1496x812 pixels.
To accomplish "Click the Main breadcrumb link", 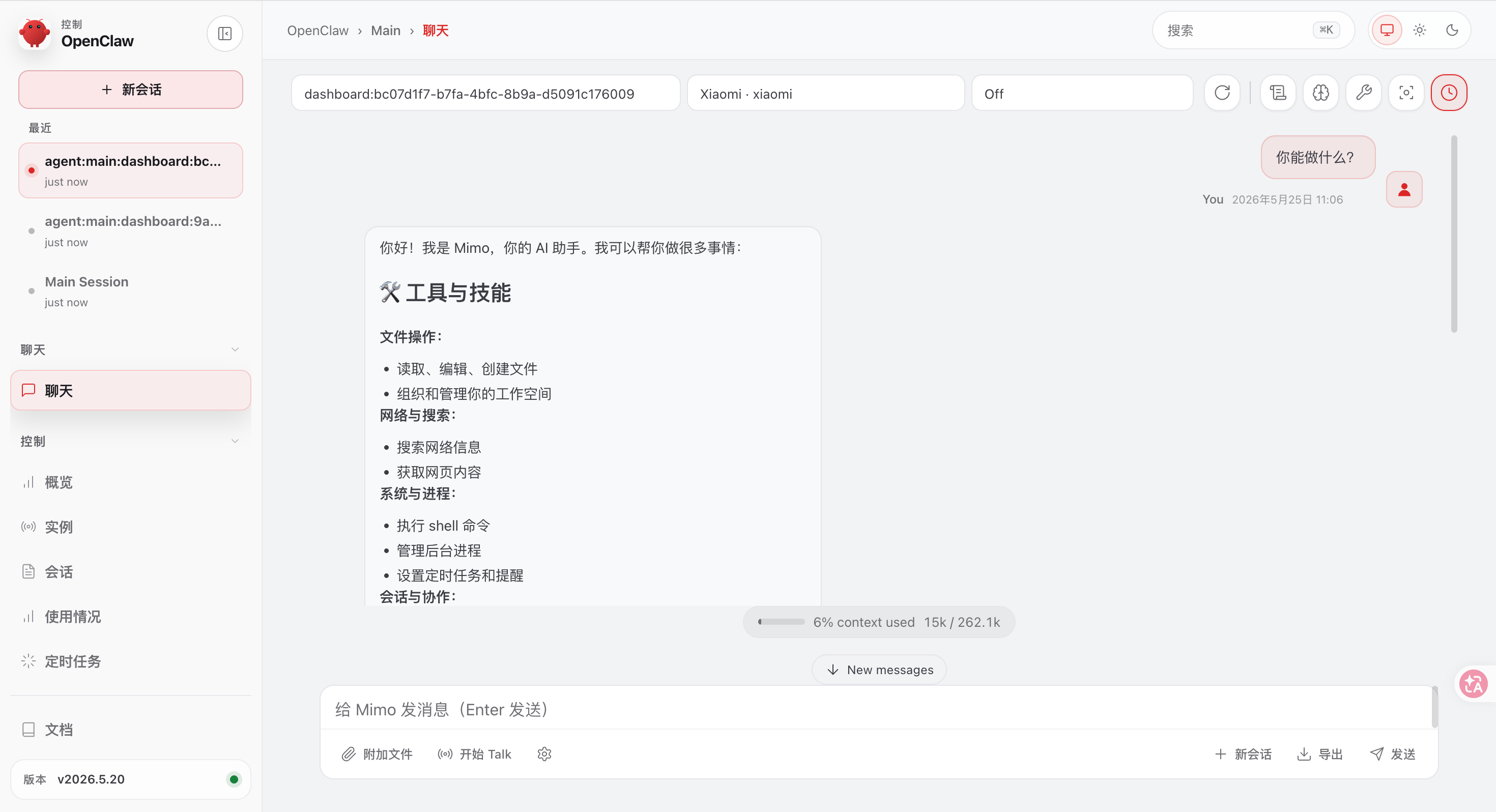I will 386,30.
